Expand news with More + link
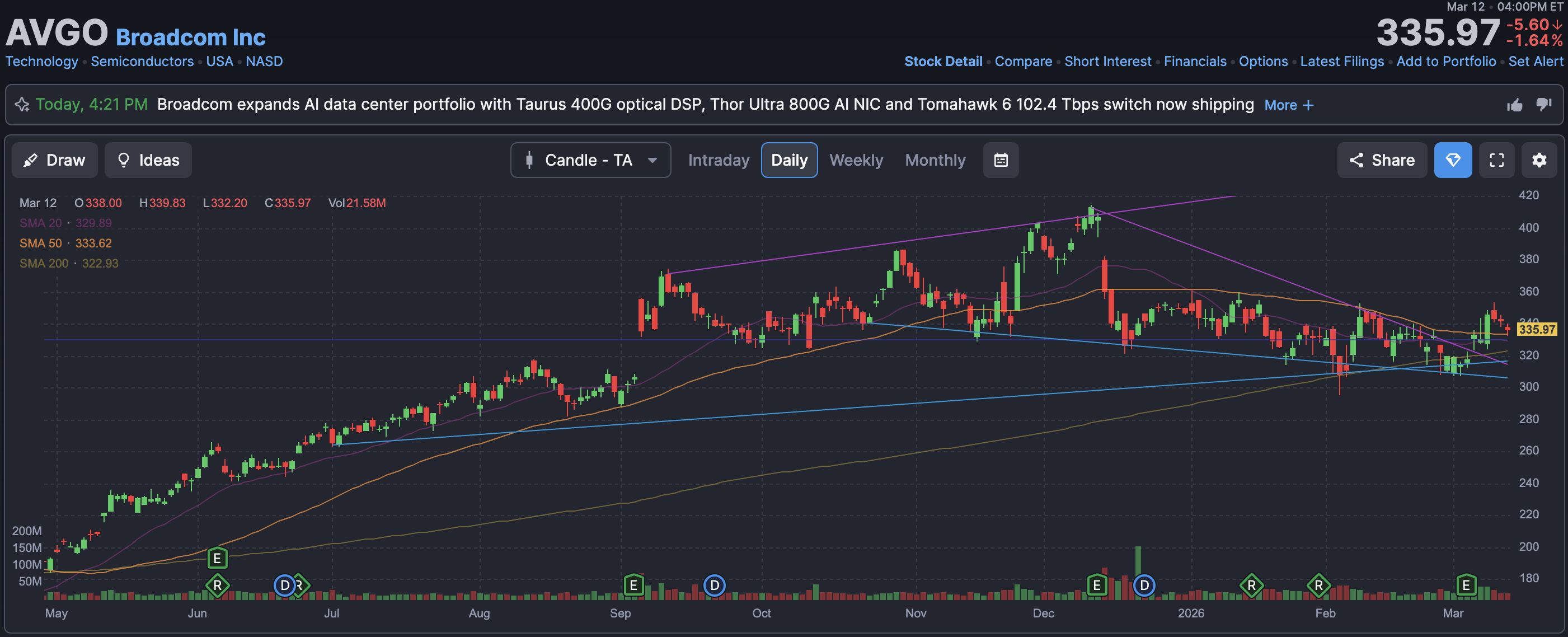 (1289, 105)
